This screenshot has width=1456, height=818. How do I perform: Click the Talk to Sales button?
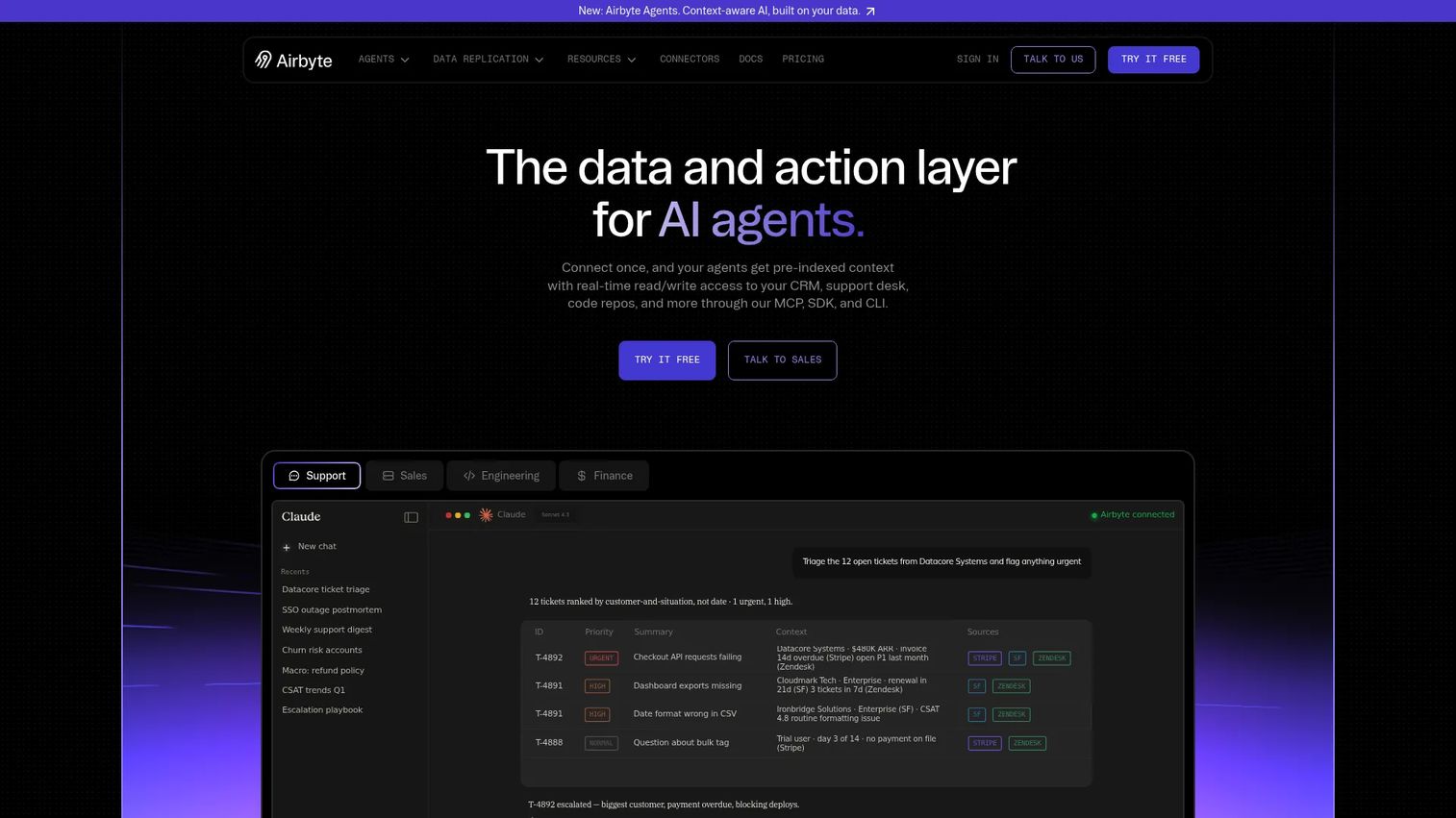coord(783,360)
